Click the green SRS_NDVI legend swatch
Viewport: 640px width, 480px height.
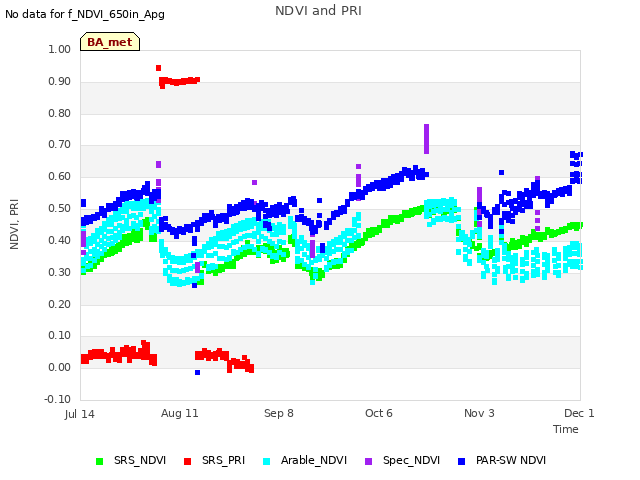point(99,461)
